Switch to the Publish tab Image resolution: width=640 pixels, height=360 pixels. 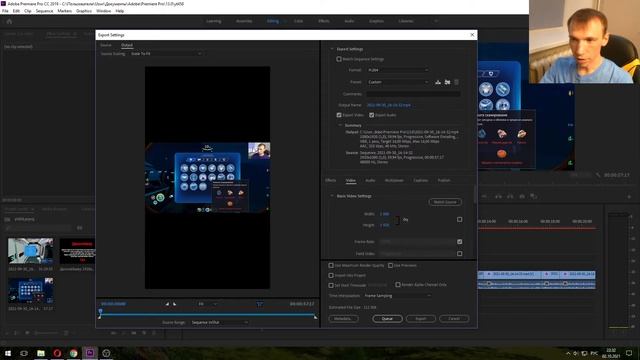tap(444, 180)
